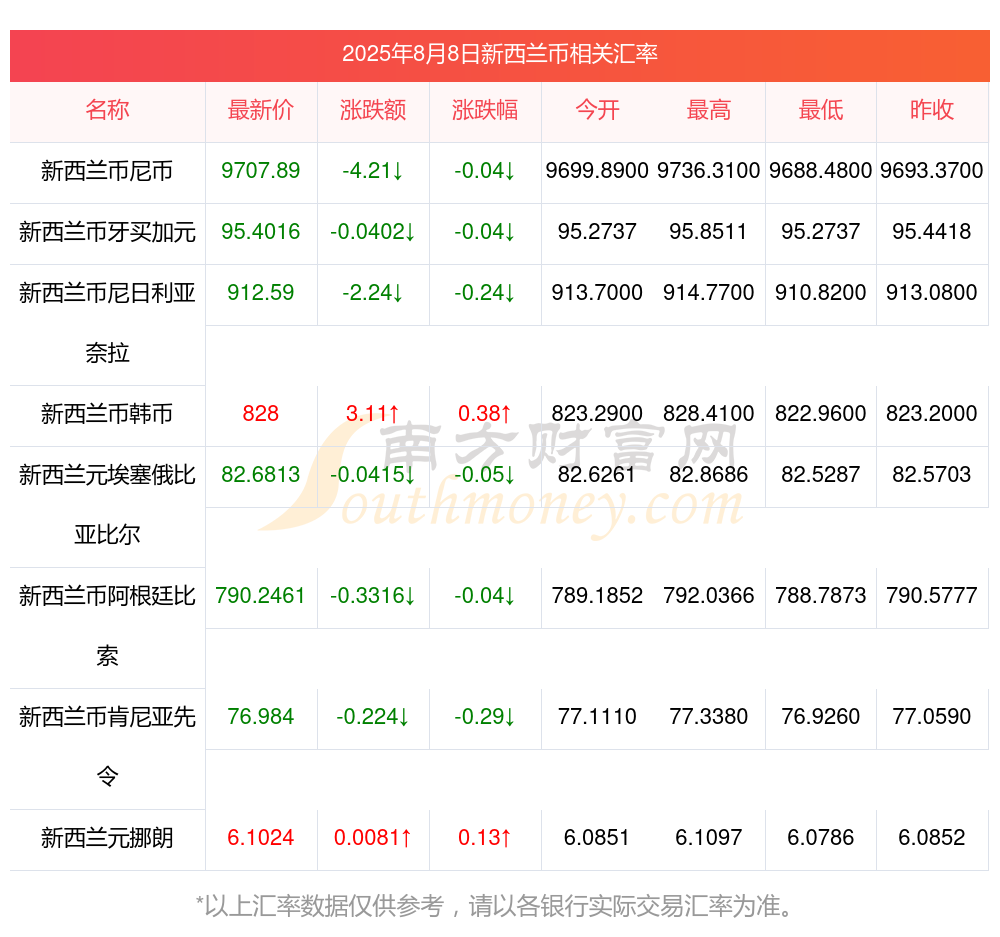Click previous close 9693.3700

(932, 170)
